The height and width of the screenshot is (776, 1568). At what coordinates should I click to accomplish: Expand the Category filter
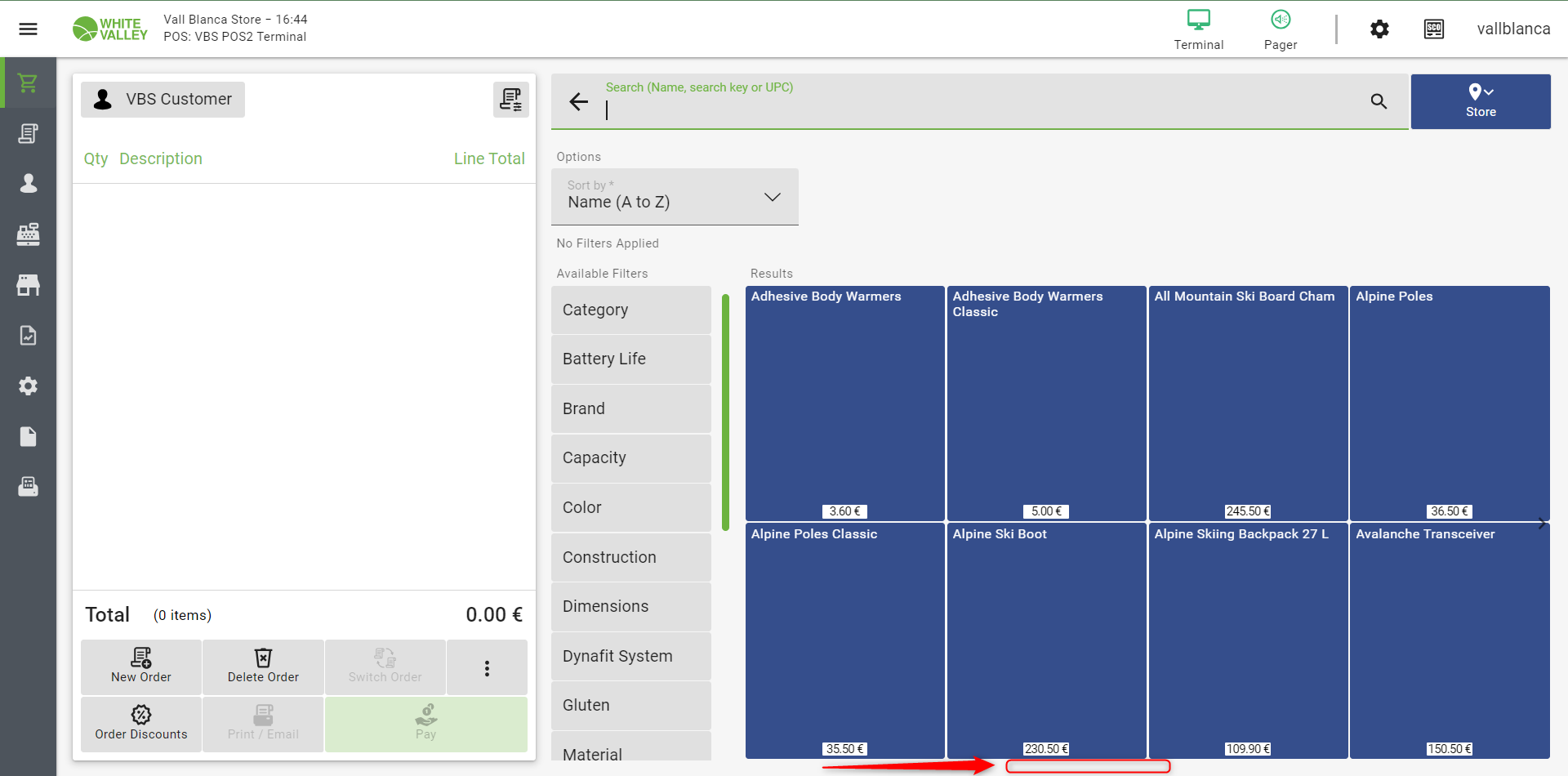click(x=630, y=310)
